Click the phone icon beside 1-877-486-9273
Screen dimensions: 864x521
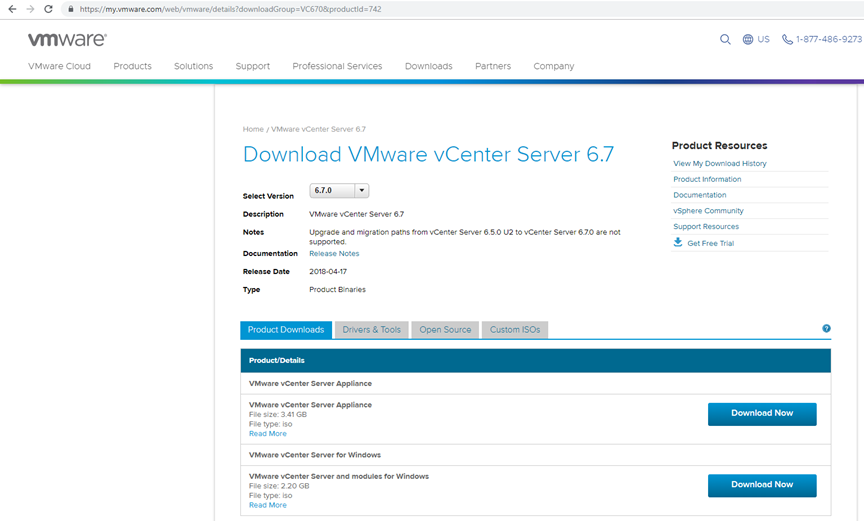point(787,39)
